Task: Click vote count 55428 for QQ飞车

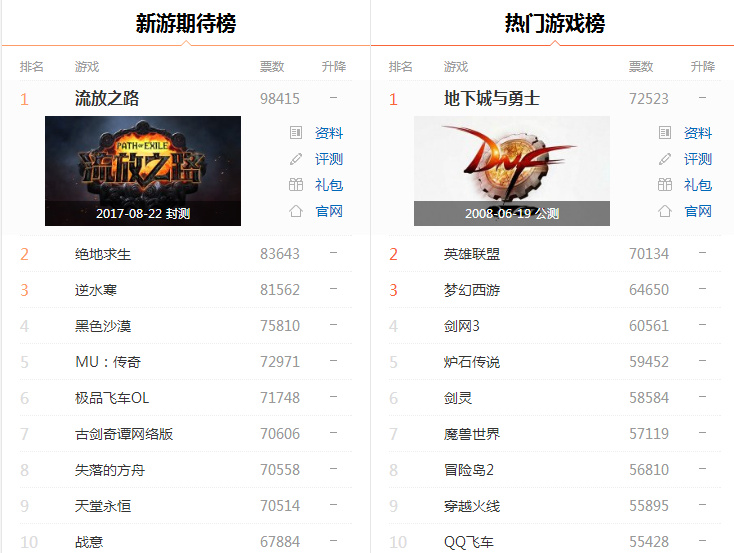Action: coord(649,542)
